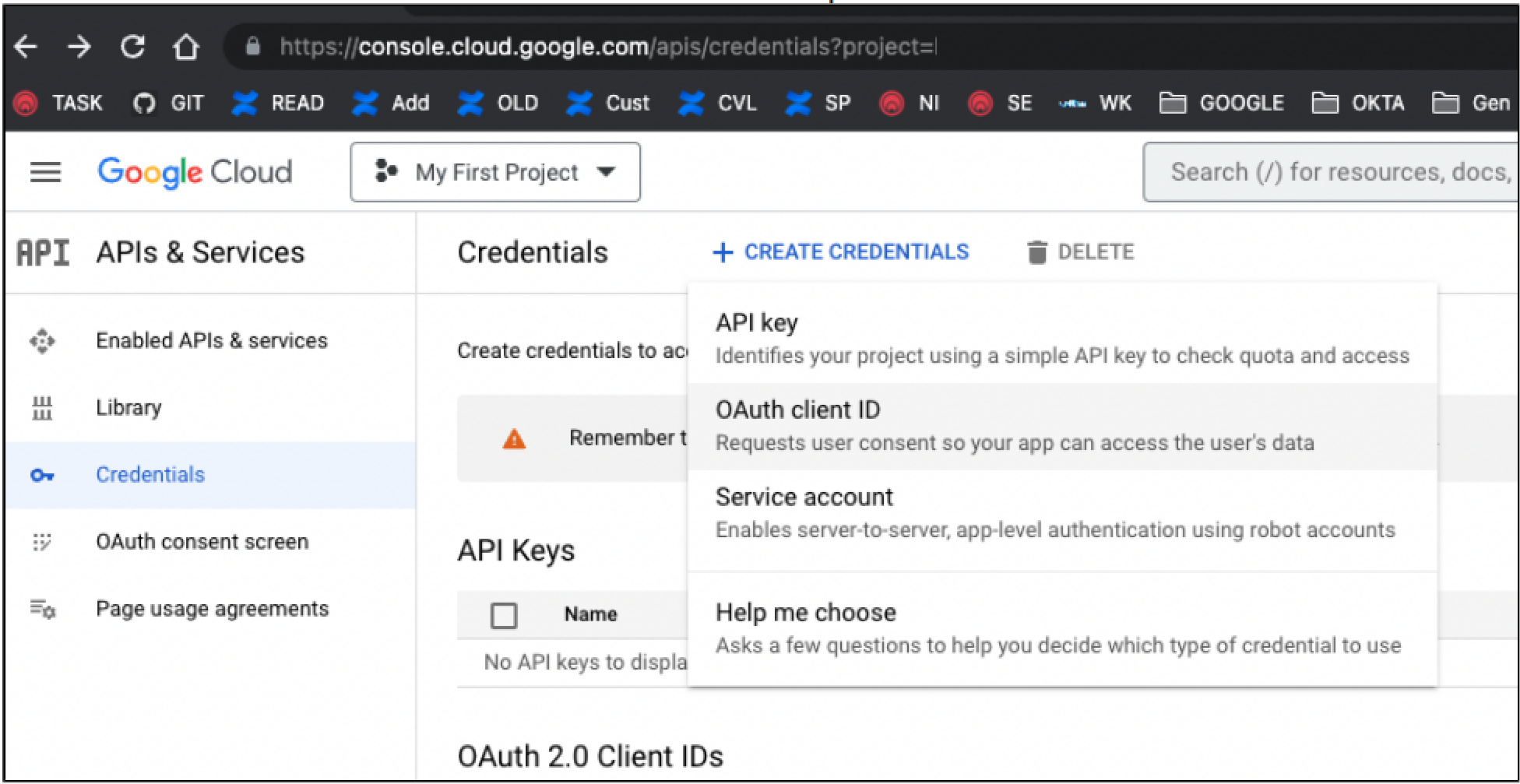
Task: Open the OKTA bookmarks folder
Action: coord(1359,103)
